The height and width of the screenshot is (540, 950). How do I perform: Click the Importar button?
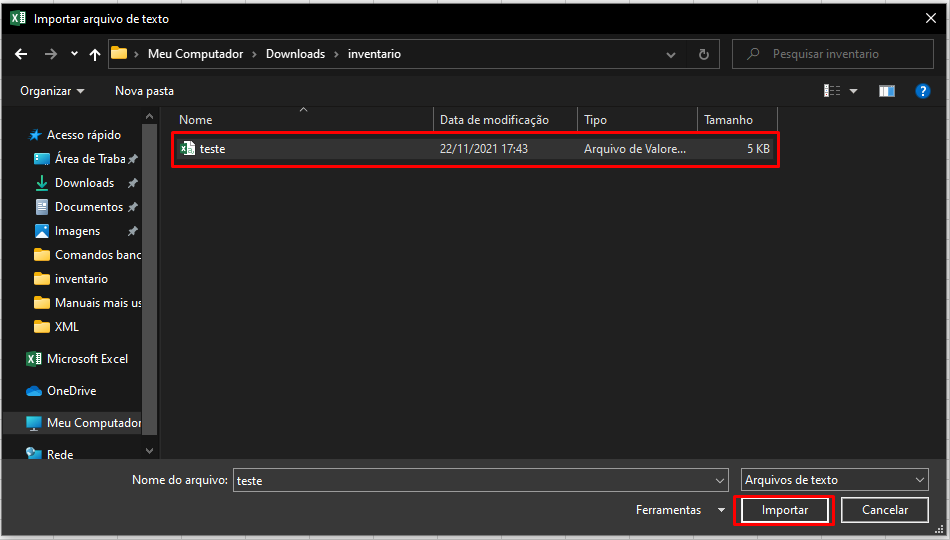785,510
